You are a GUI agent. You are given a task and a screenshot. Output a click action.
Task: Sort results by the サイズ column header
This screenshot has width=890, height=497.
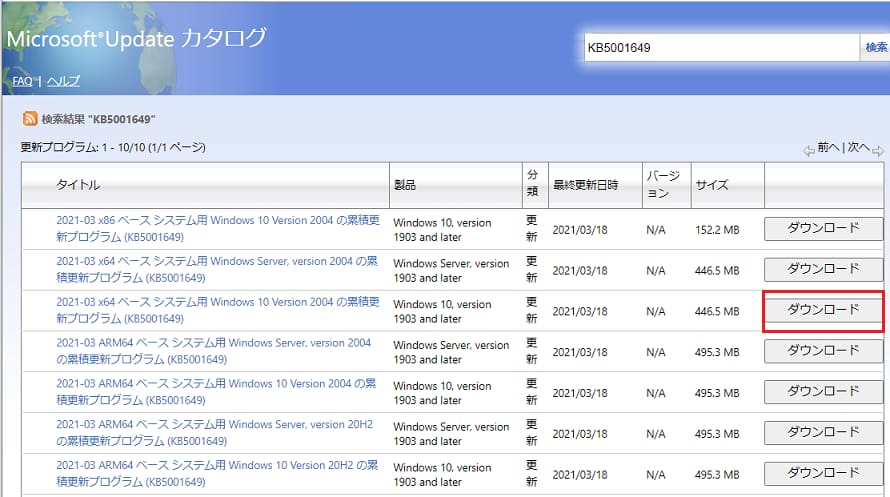point(712,185)
